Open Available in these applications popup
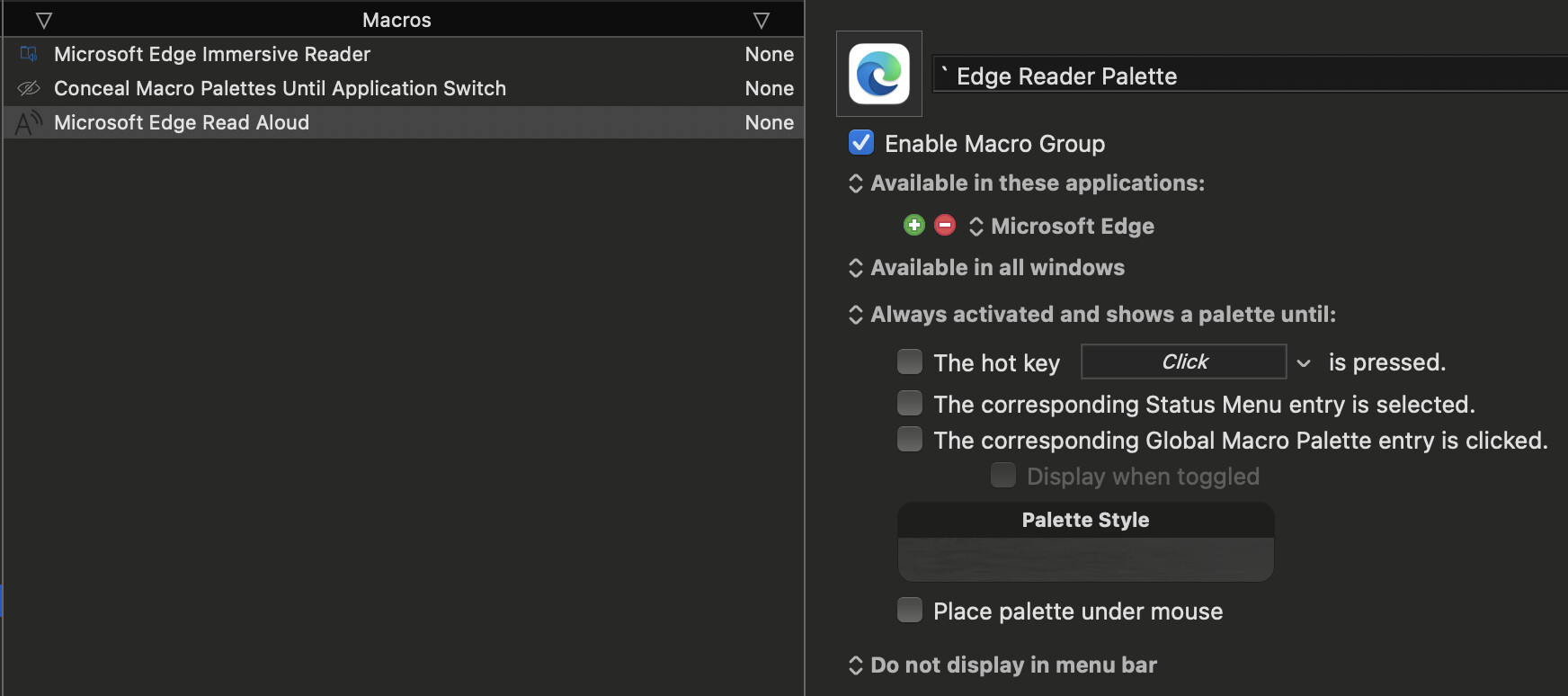This screenshot has width=1568, height=696. pyautogui.click(x=1027, y=183)
